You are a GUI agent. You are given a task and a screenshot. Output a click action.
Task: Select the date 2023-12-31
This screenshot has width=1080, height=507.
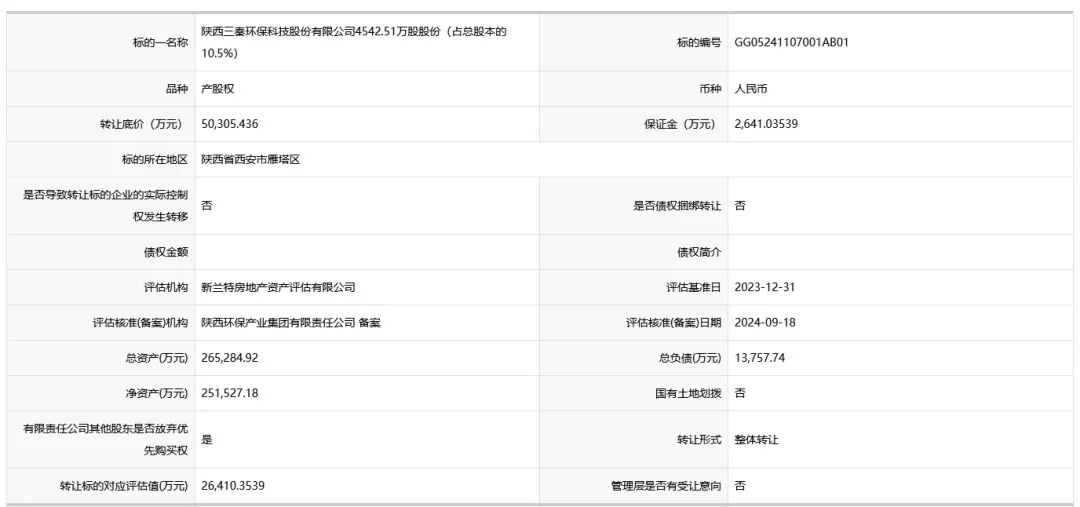(x=765, y=287)
